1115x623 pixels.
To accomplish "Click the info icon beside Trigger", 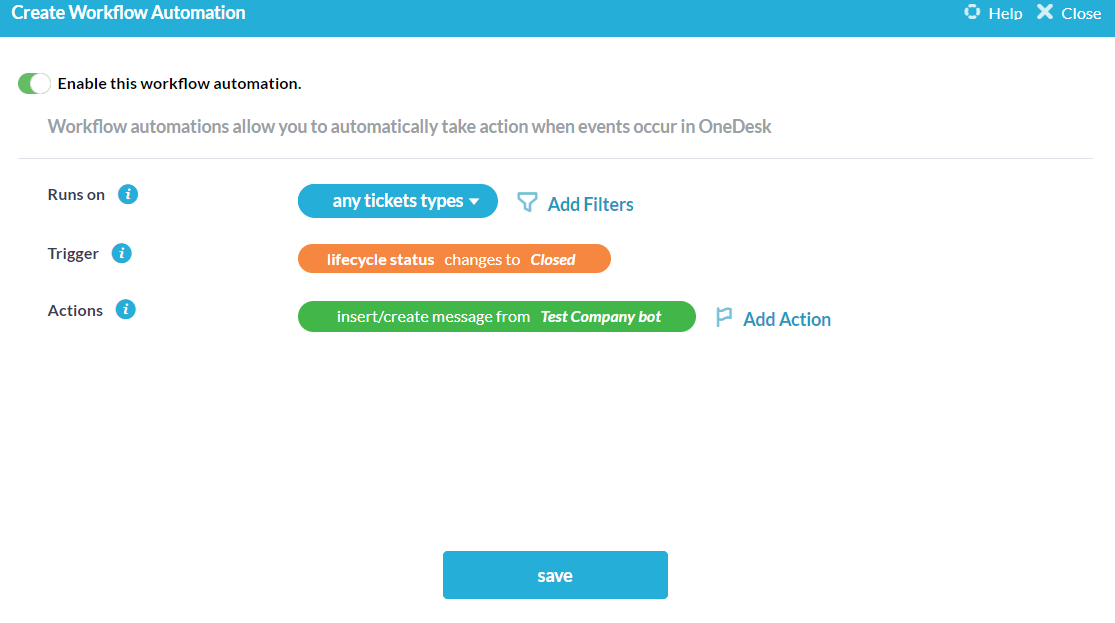I will click(x=121, y=253).
